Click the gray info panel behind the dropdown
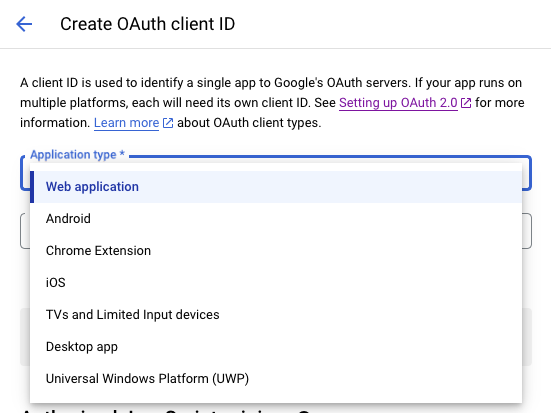This screenshot has height=413, width=551. point(527,337)
